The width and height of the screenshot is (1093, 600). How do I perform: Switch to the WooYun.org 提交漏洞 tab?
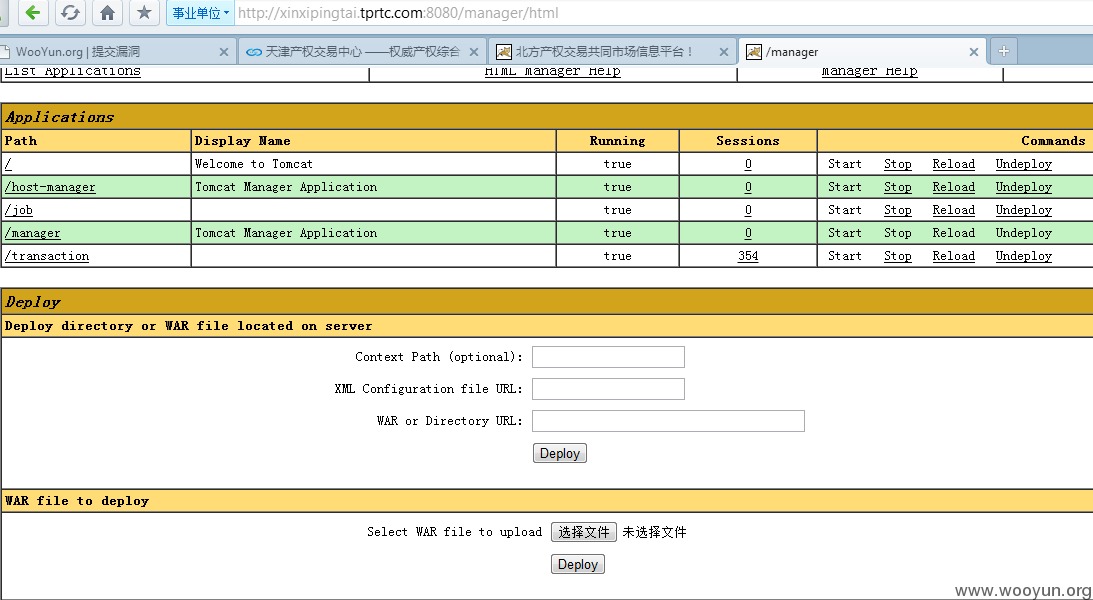pyautogui.click(x=78, y=52)
